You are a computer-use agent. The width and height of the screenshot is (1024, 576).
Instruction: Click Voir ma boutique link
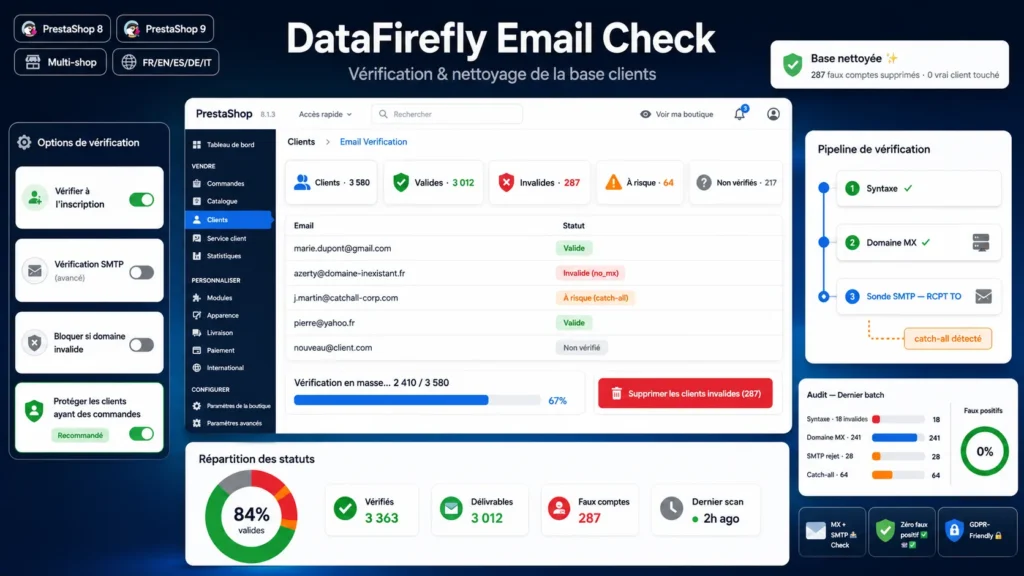pyautogui.click(x=684, y=114)
